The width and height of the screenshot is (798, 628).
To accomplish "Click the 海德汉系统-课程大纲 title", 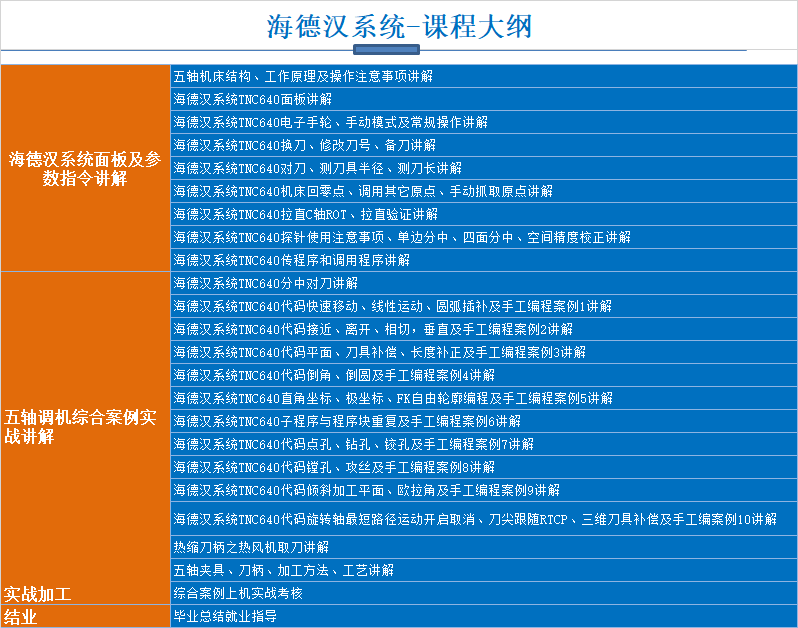I will click(399, 26).
